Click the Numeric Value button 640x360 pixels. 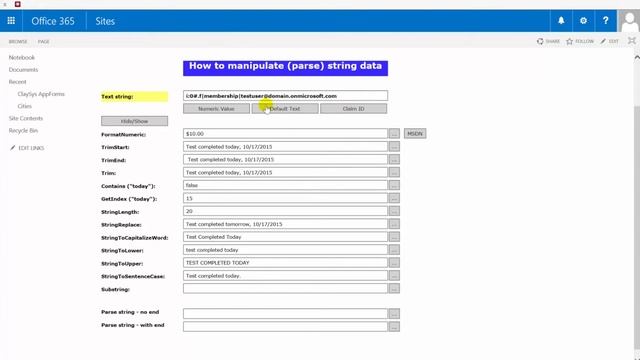click(216, 109)
